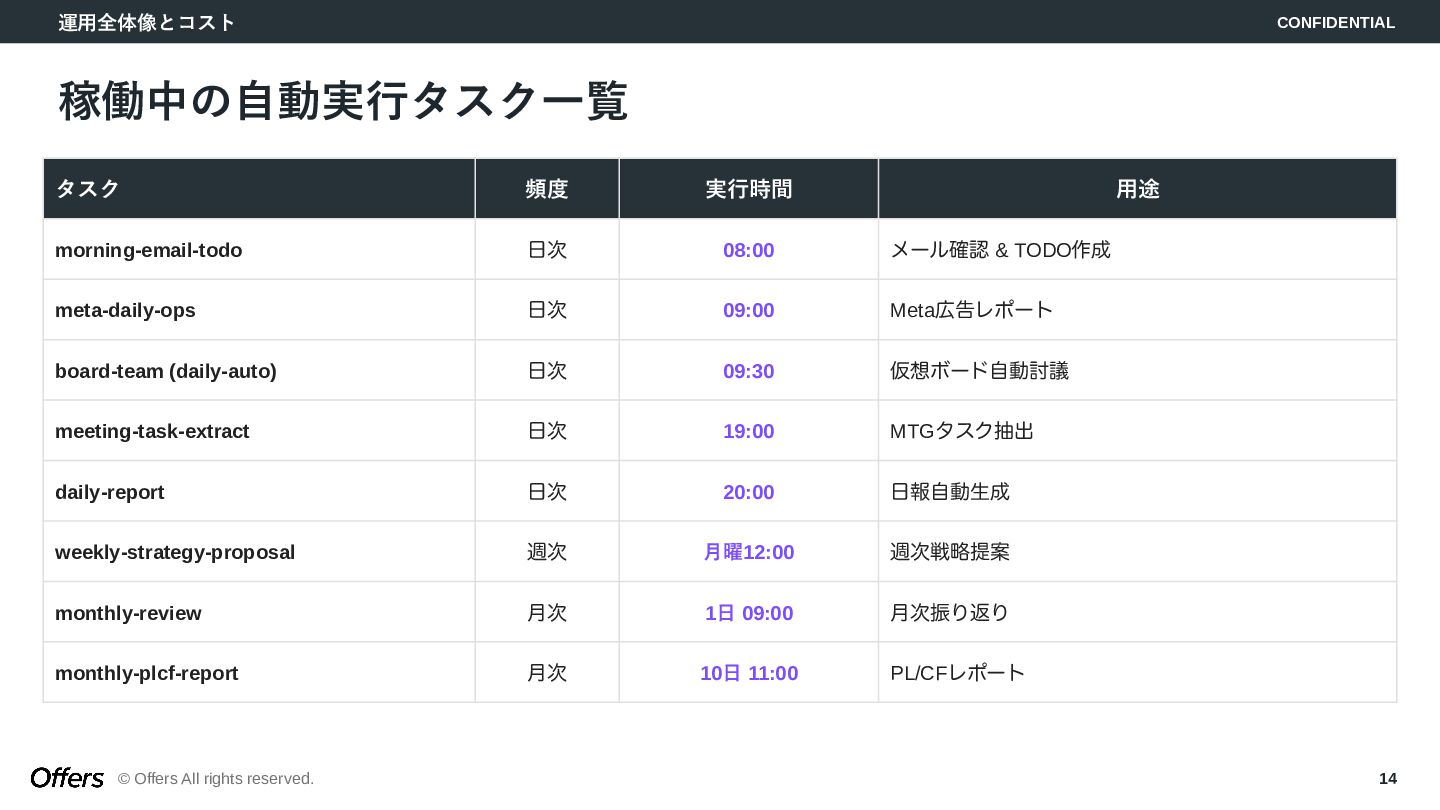Click the 頻度 column header
The height and width of the screenshot is (810, 1440).
(547, 189)
